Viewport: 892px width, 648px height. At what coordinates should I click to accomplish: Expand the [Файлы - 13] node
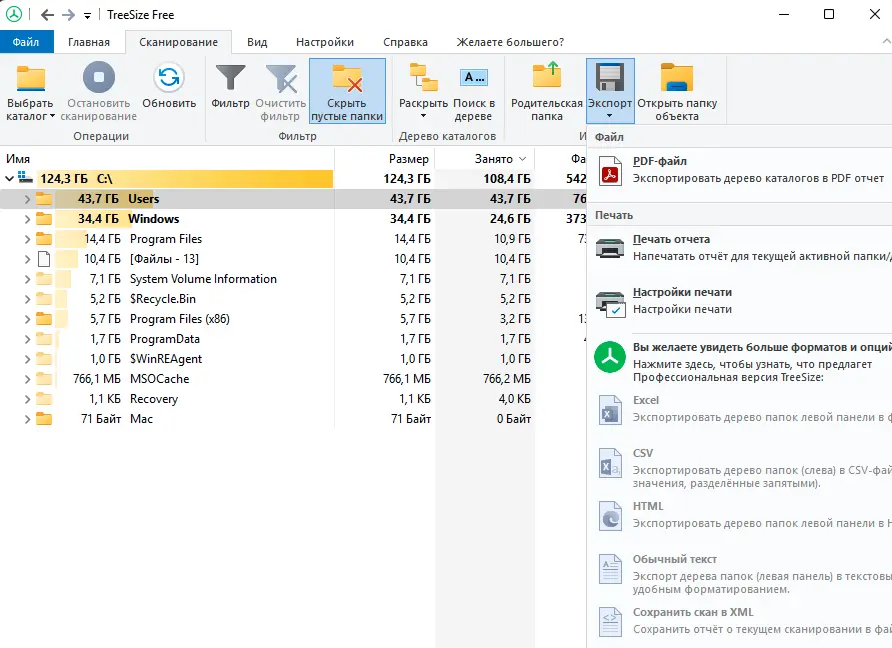click(x=27, y=259)
